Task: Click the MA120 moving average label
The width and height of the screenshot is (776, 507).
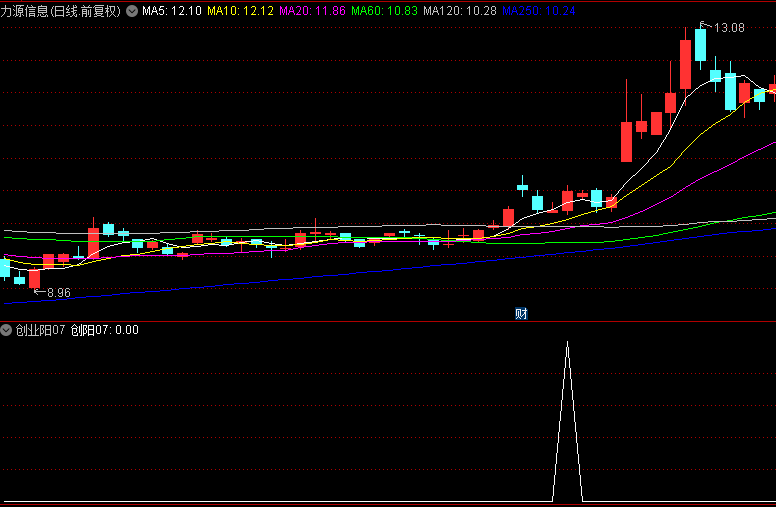Action: (x=460, y=11)
